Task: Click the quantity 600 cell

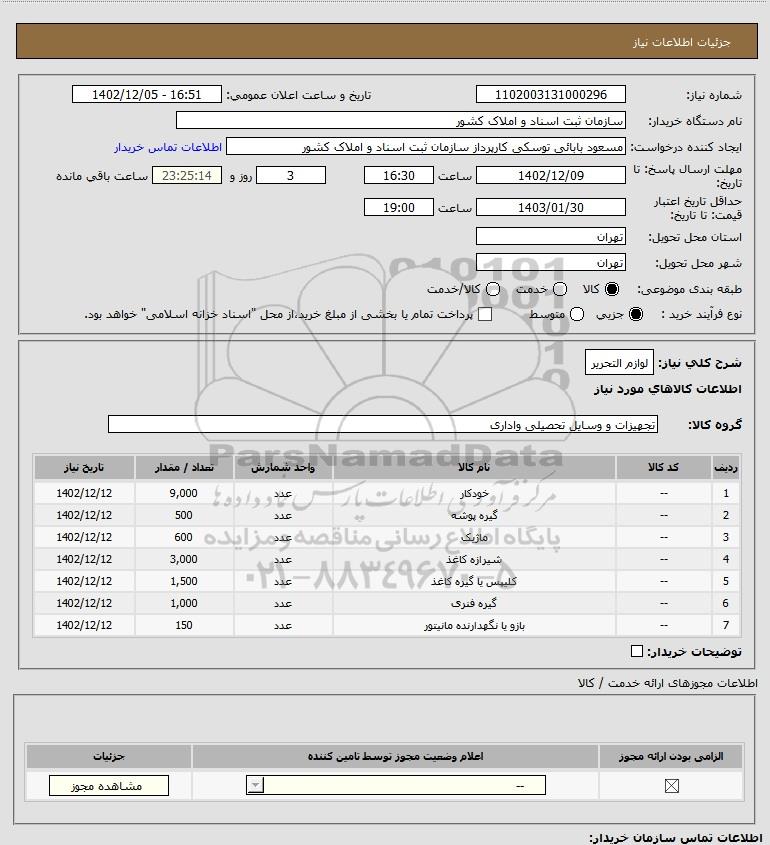Action: coord(184,537)
